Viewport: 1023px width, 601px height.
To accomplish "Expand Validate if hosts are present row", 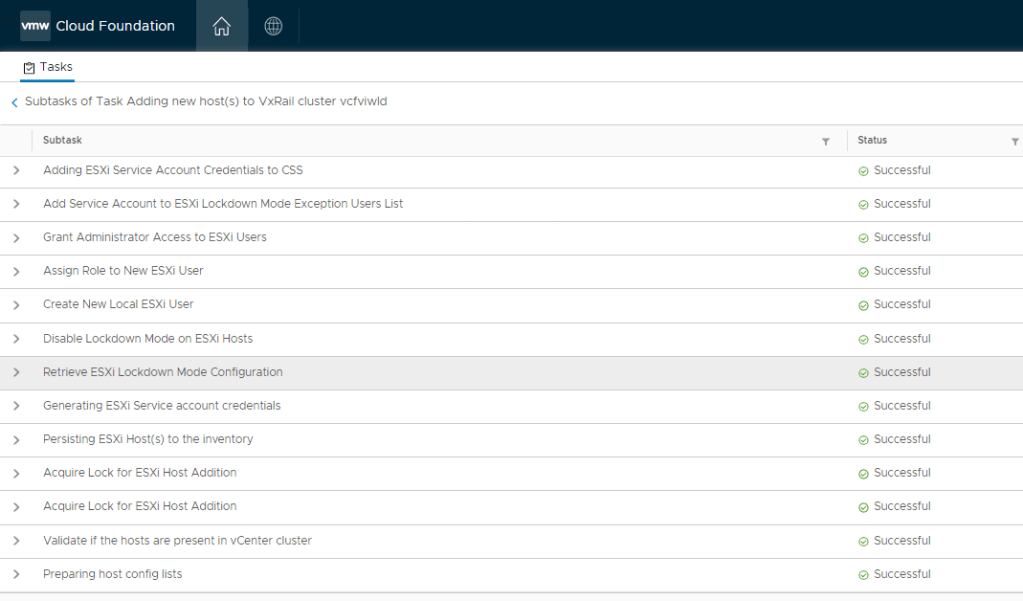I will [16, 541].
